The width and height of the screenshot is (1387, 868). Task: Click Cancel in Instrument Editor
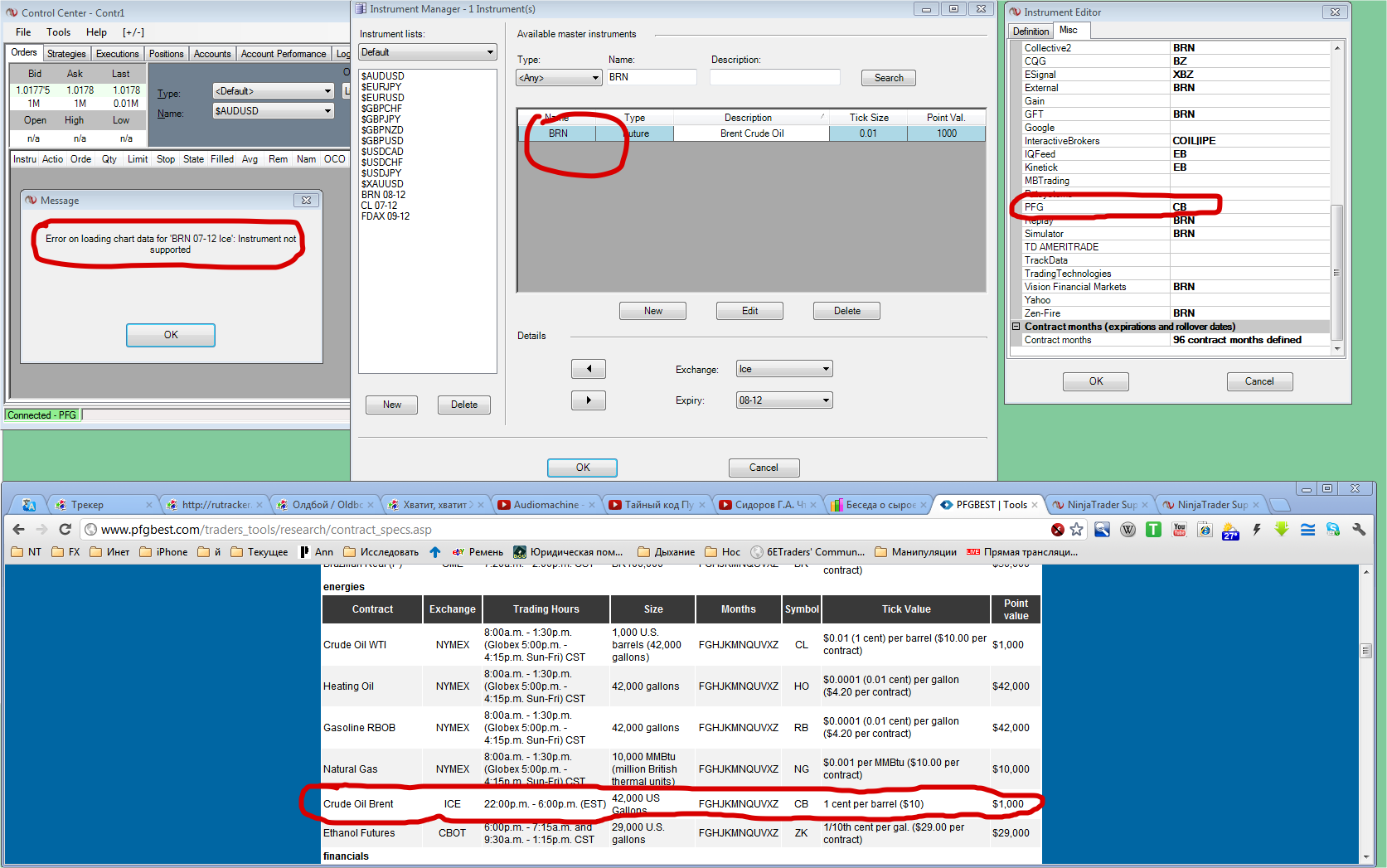point(1259,381)
